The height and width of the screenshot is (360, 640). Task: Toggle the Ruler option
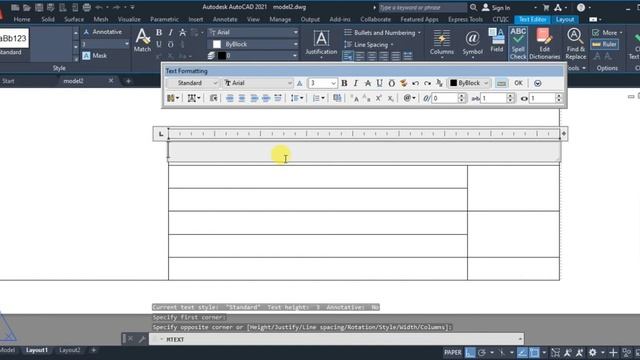tap(604, 44)
